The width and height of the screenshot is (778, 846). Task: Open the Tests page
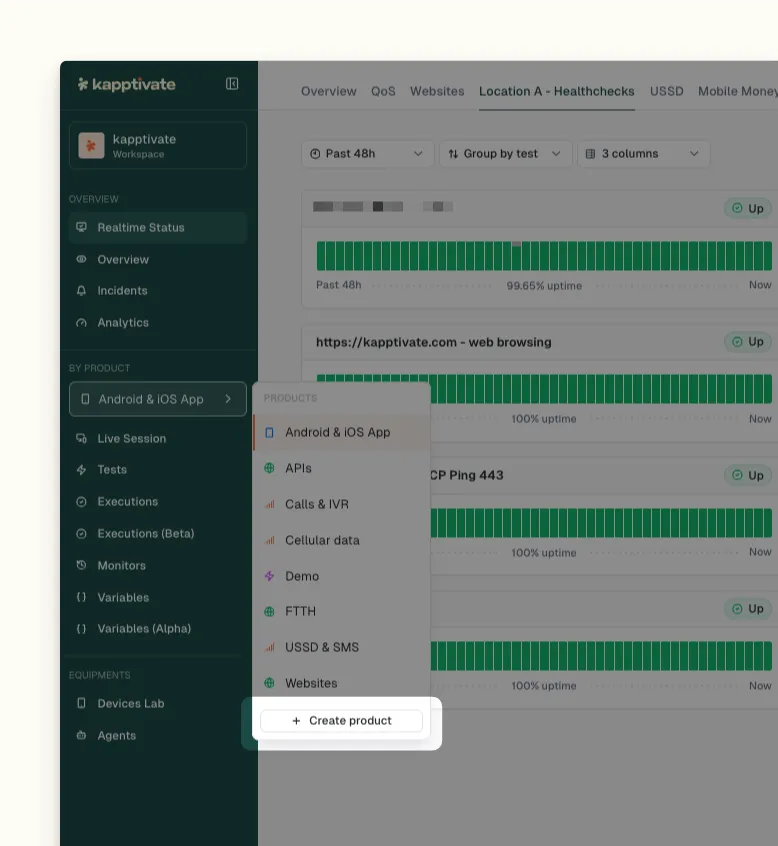pos(158,470)
